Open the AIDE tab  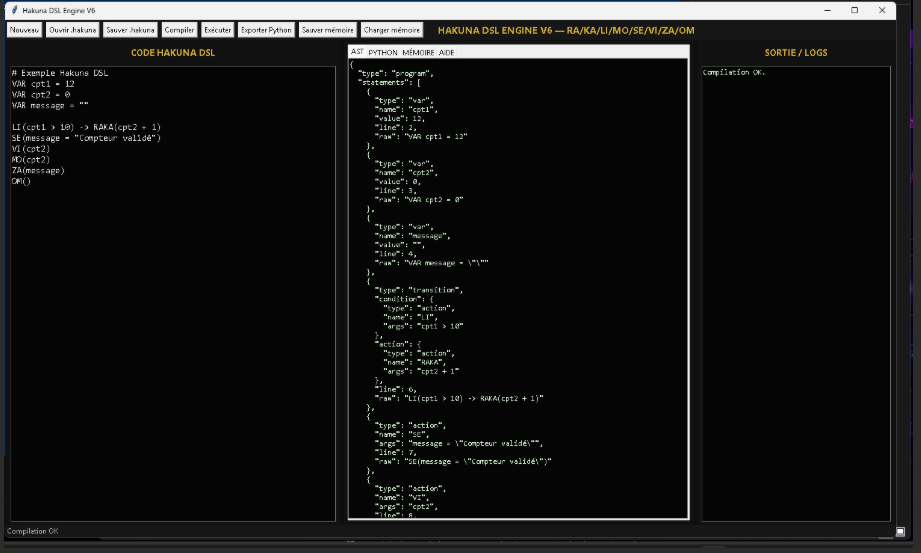tap(446, 52)
